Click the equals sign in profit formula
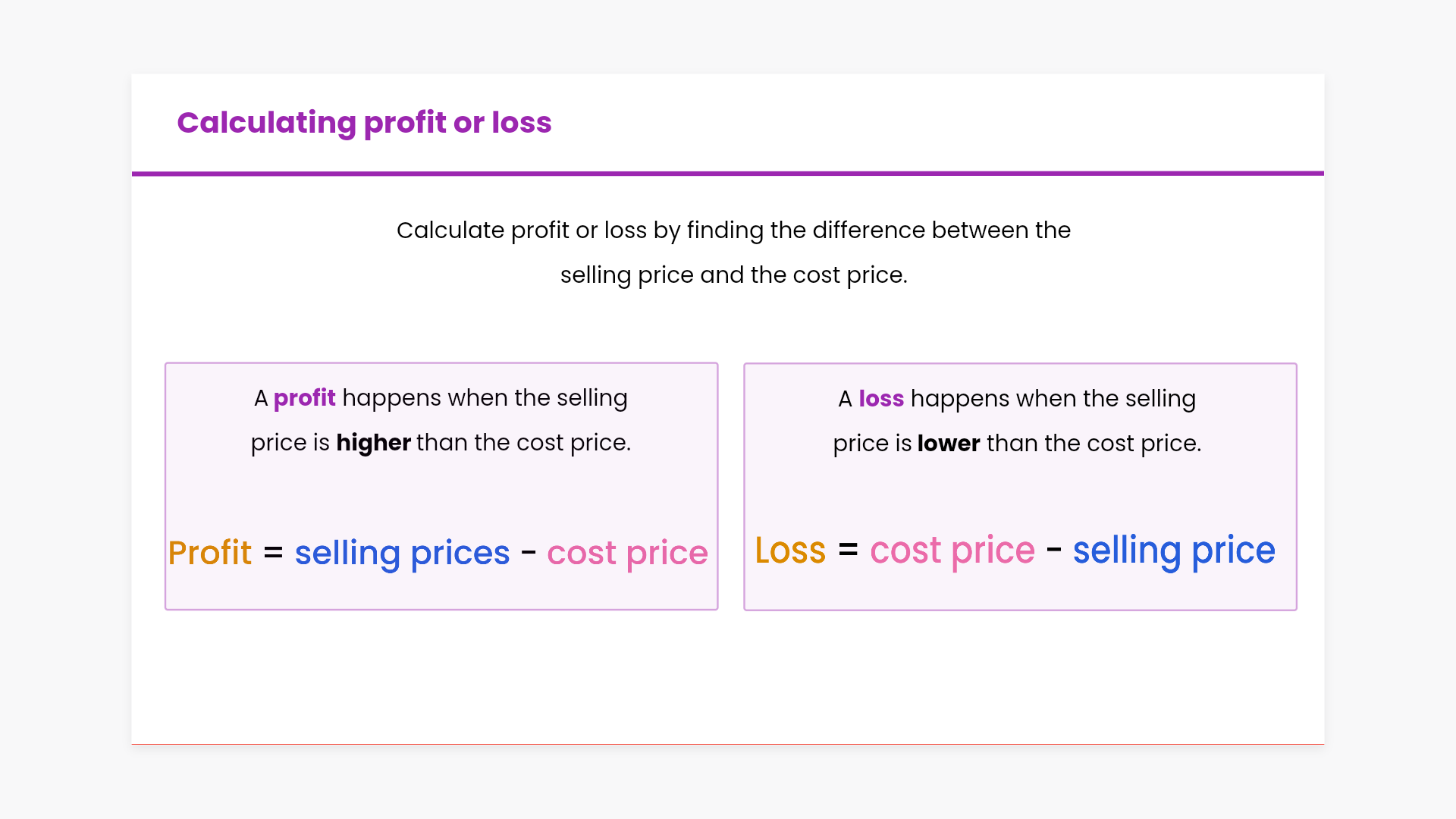Viewport: 1456px width, 819px height. point(273,553)
